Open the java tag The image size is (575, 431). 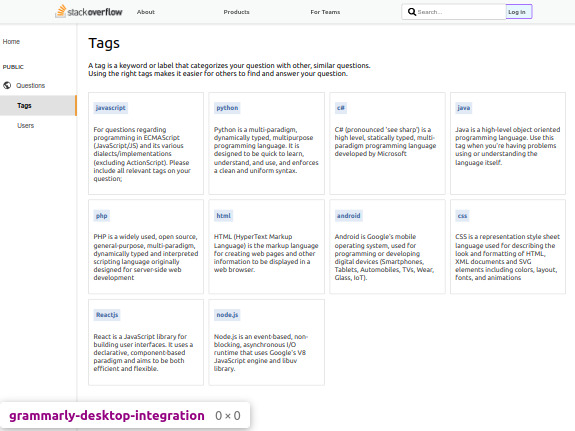[464, 108]
